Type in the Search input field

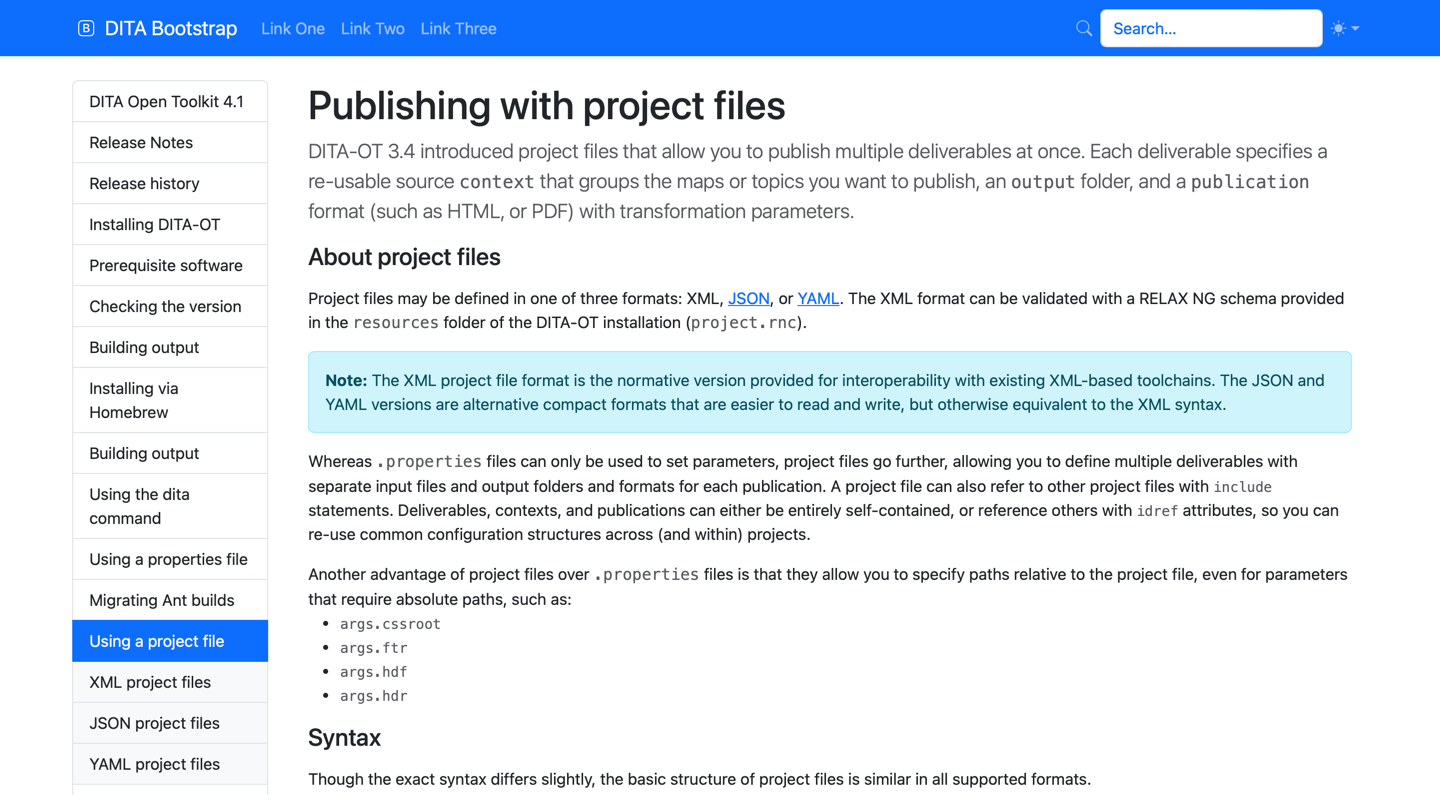point(1210,28)
